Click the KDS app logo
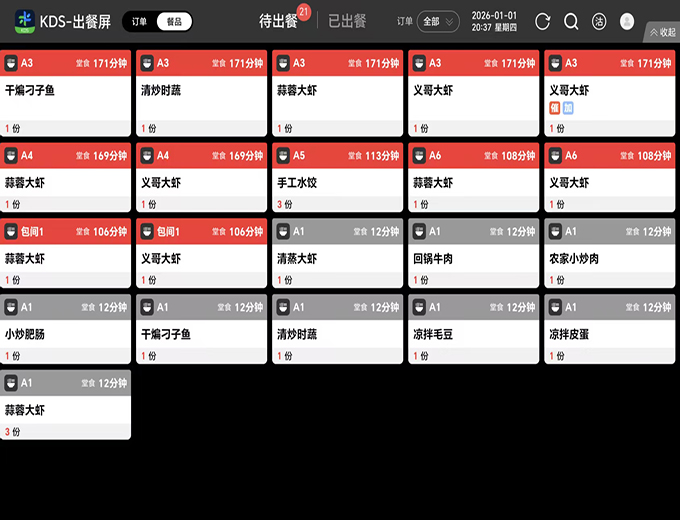 coord(24,21)
